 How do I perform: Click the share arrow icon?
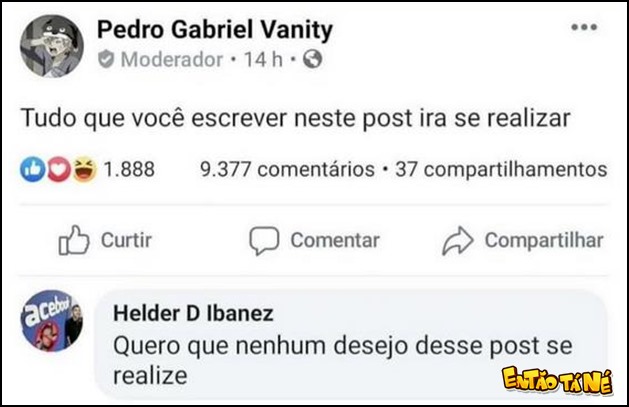[x=457, y=240]
